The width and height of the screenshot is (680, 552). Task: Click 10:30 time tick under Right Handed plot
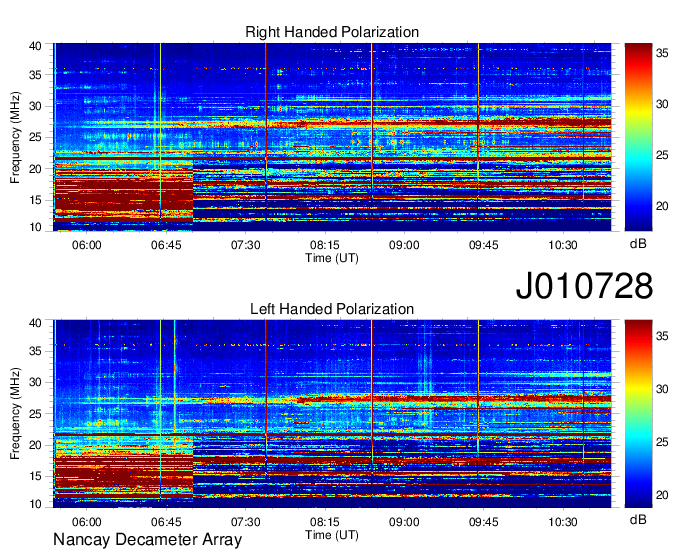563,245
